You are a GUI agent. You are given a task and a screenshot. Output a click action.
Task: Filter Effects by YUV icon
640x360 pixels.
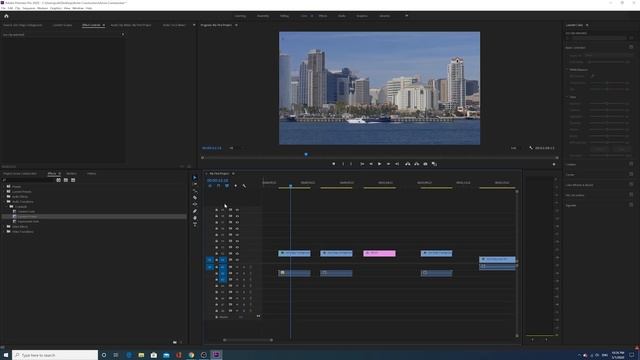(x=73, y=180)
